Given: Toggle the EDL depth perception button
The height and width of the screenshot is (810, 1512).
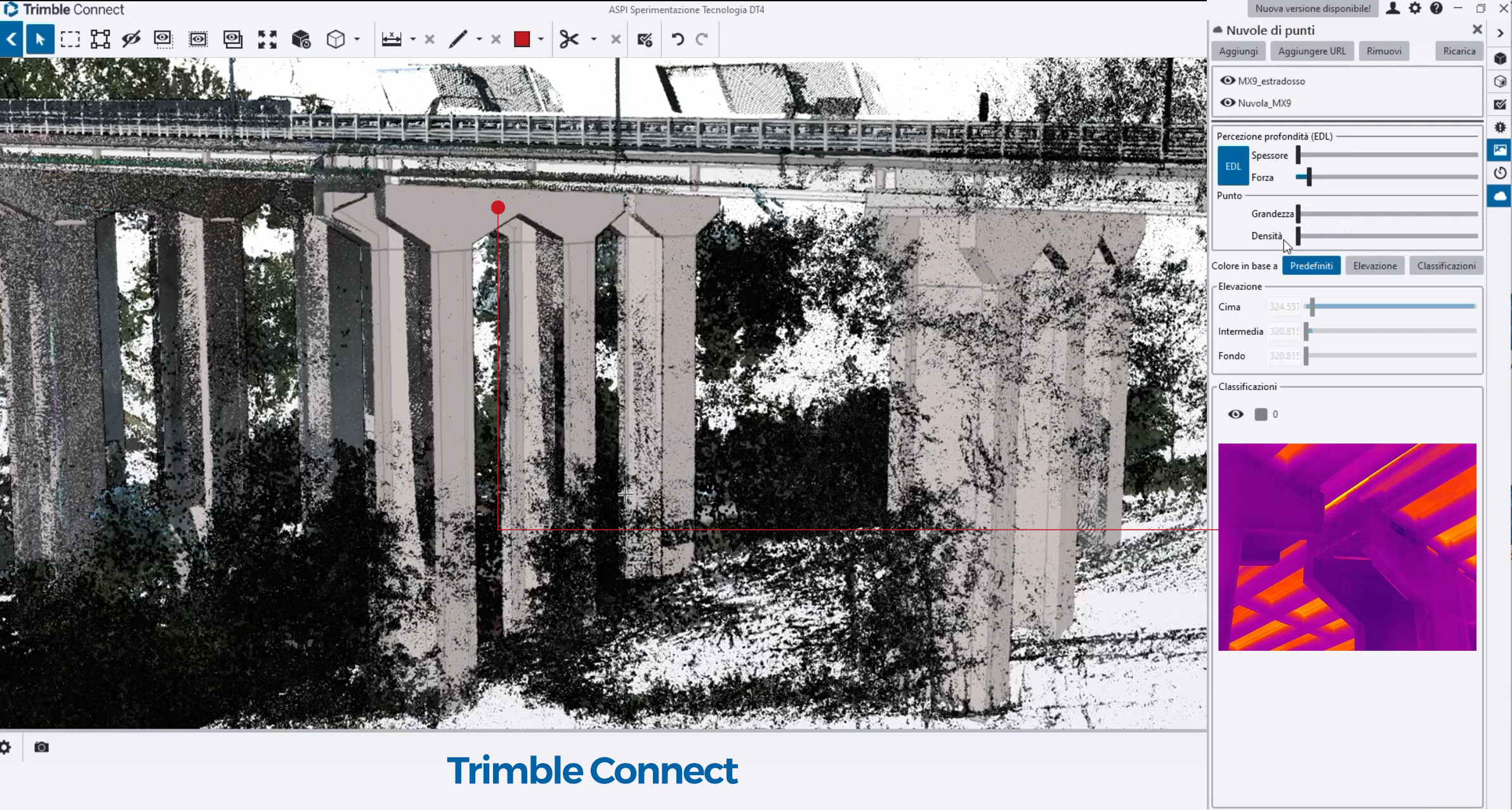Looking at the screenshot, I should coord(1233,166).
